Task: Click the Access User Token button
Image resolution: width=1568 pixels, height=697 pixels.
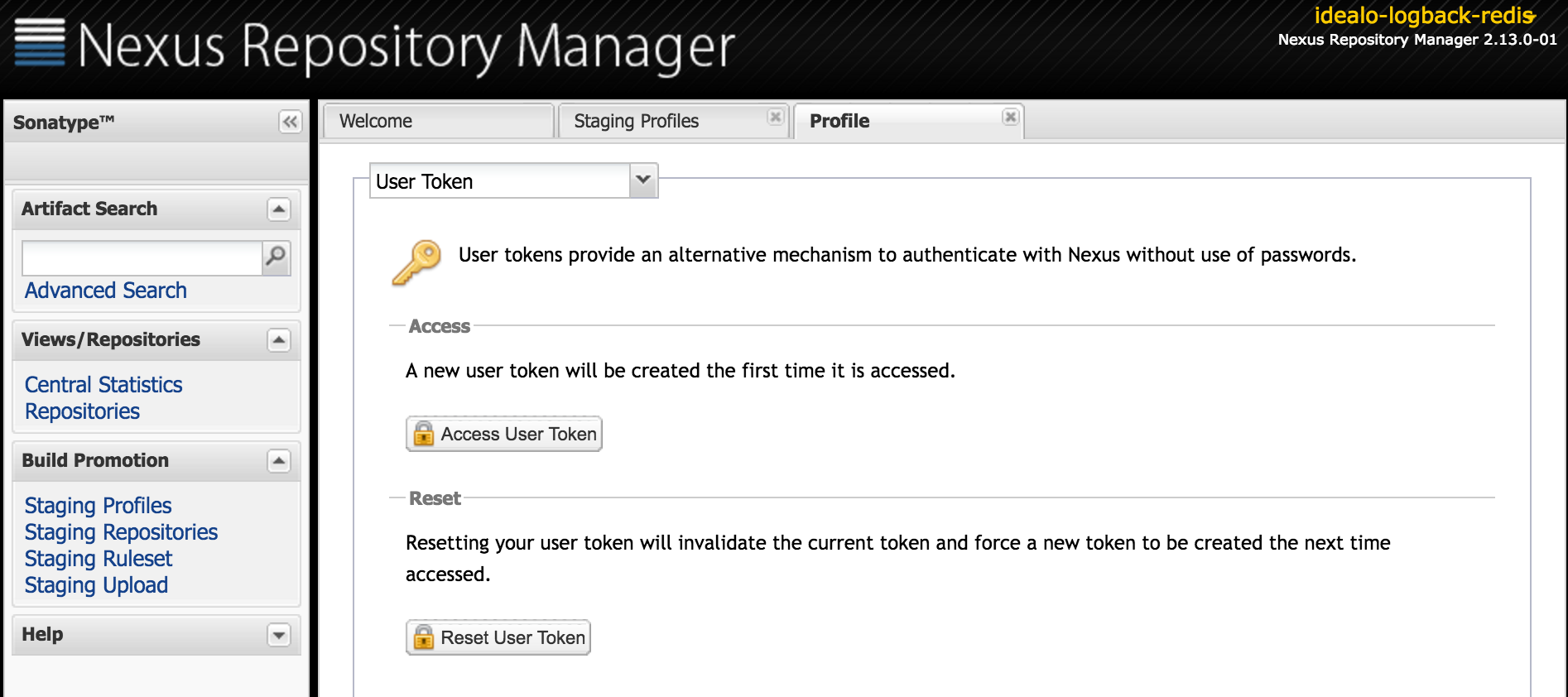Action: click(504, 434)
